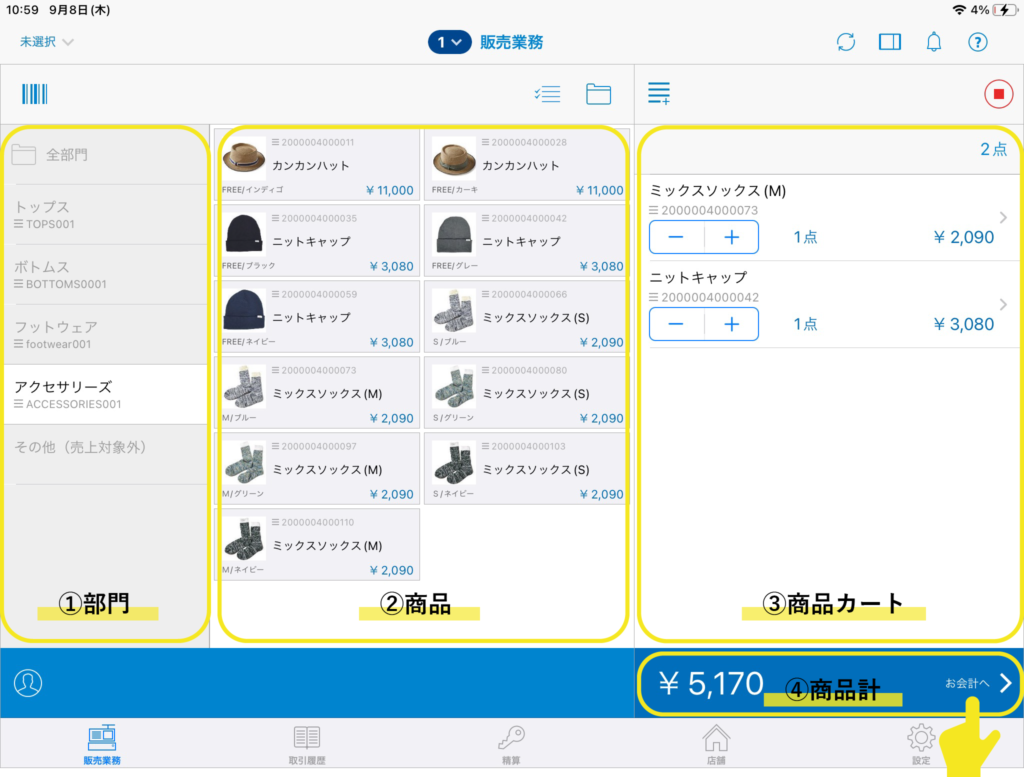Expand ミックスソックス (M) cart item details chevron
The height and width of the screenshot is (777, 1024).
tap(1003, 218)
